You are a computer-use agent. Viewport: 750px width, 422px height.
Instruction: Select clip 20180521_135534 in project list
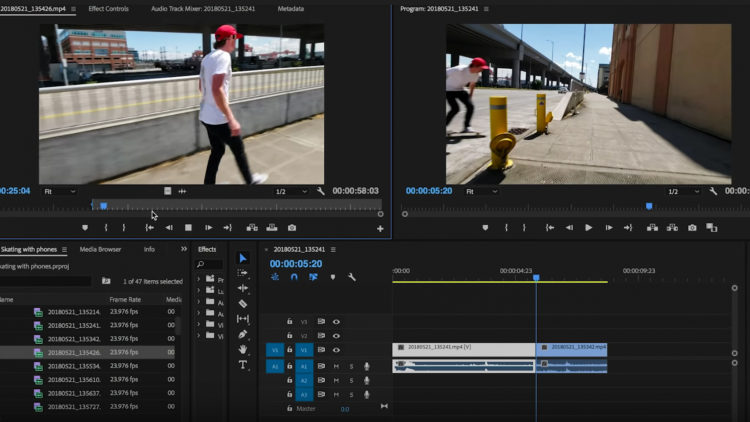point(74,366)
